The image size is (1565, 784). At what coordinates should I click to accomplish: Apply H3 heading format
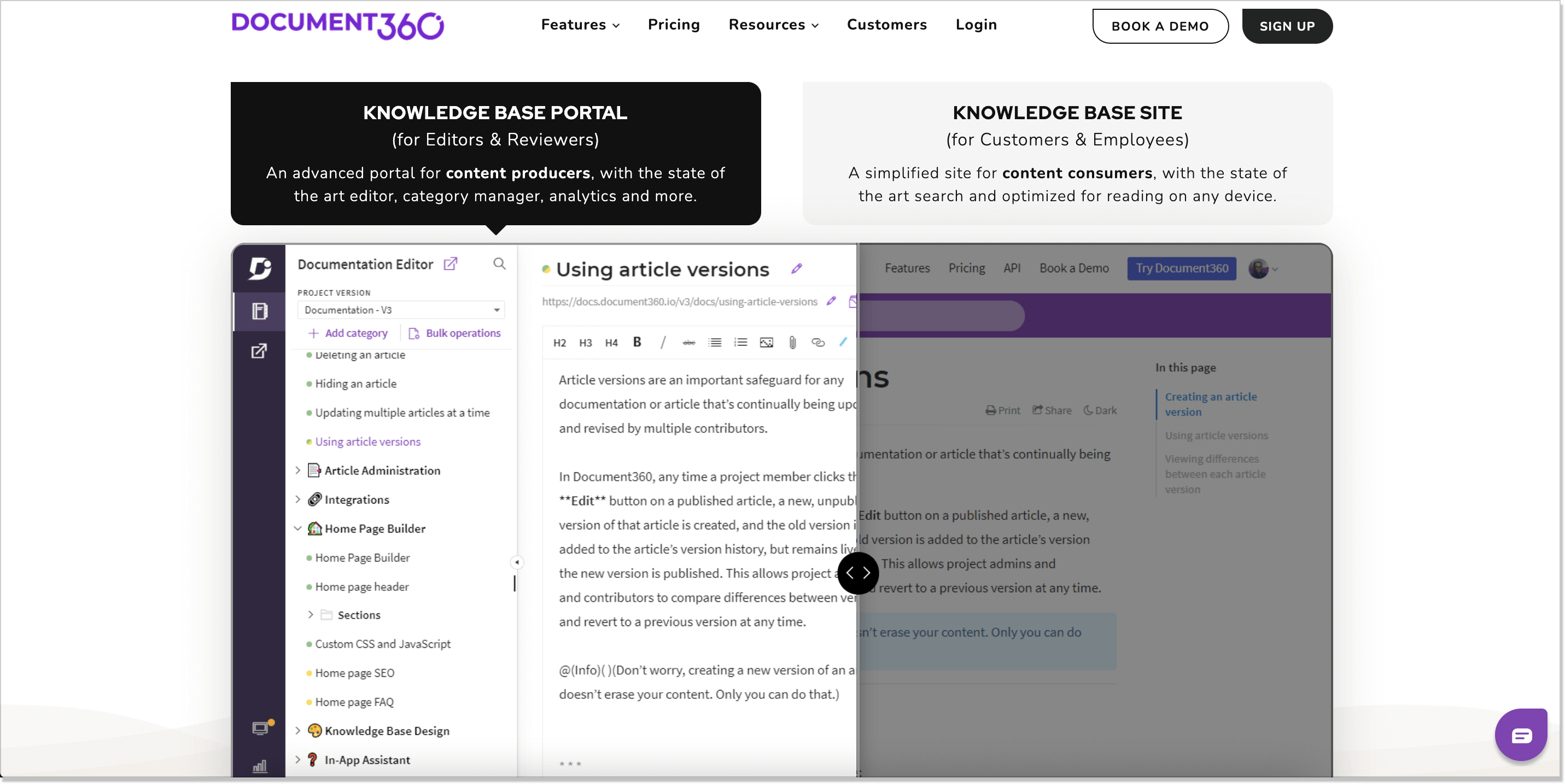pos(585,343)
